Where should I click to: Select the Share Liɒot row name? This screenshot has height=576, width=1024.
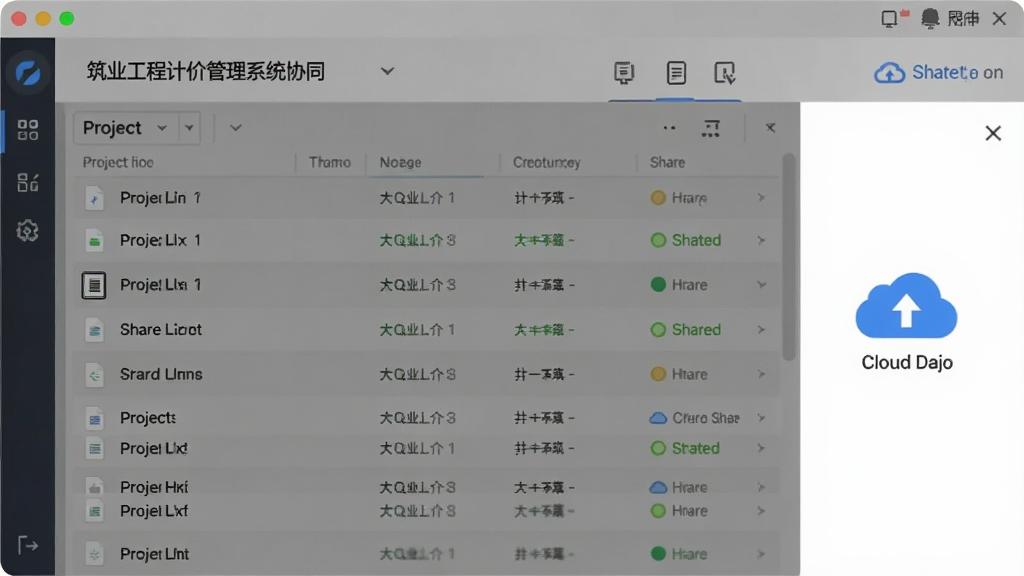(161, 330)
